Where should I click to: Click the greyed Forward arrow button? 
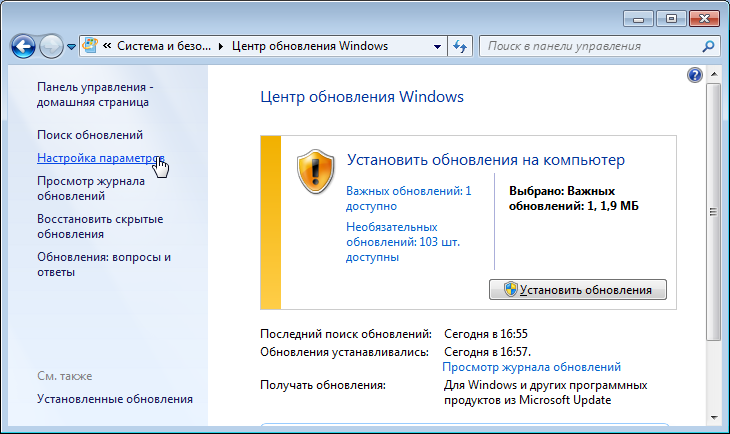click(x=51, y=47)
